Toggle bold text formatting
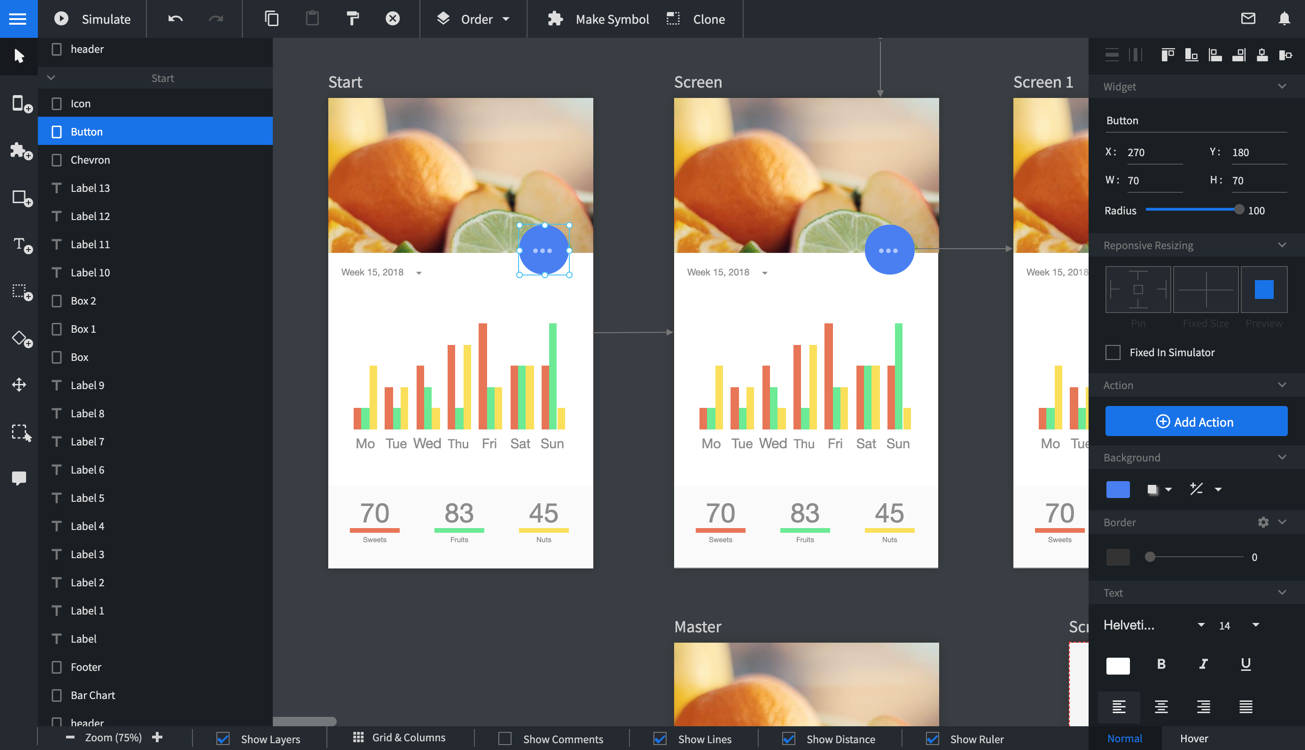Image resolution: width=1305 pixels, height=750 pixels. (x=1161, y=664)
